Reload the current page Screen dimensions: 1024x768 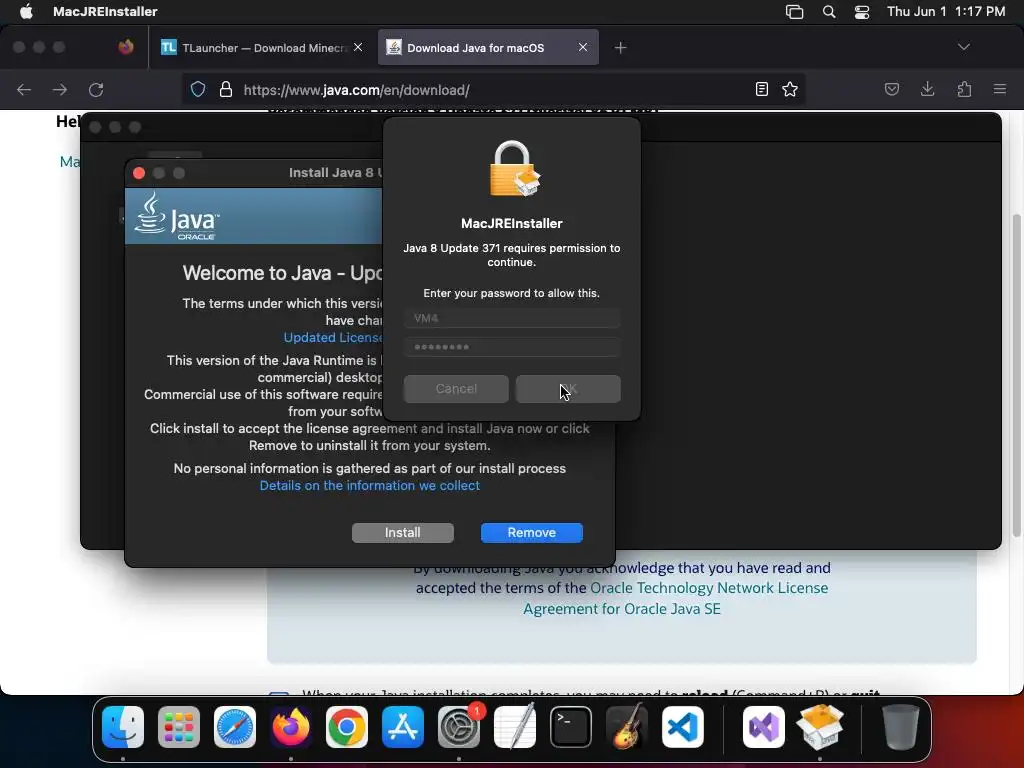(x=96, y=89)
